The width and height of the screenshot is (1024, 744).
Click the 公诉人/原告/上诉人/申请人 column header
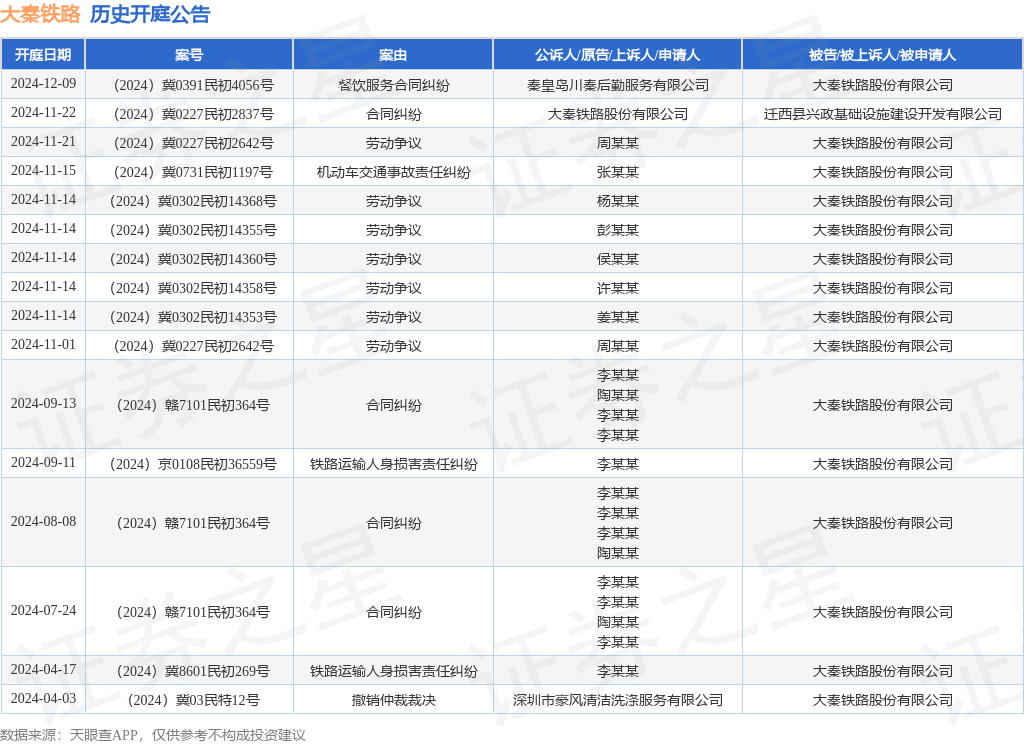(617, 55)
